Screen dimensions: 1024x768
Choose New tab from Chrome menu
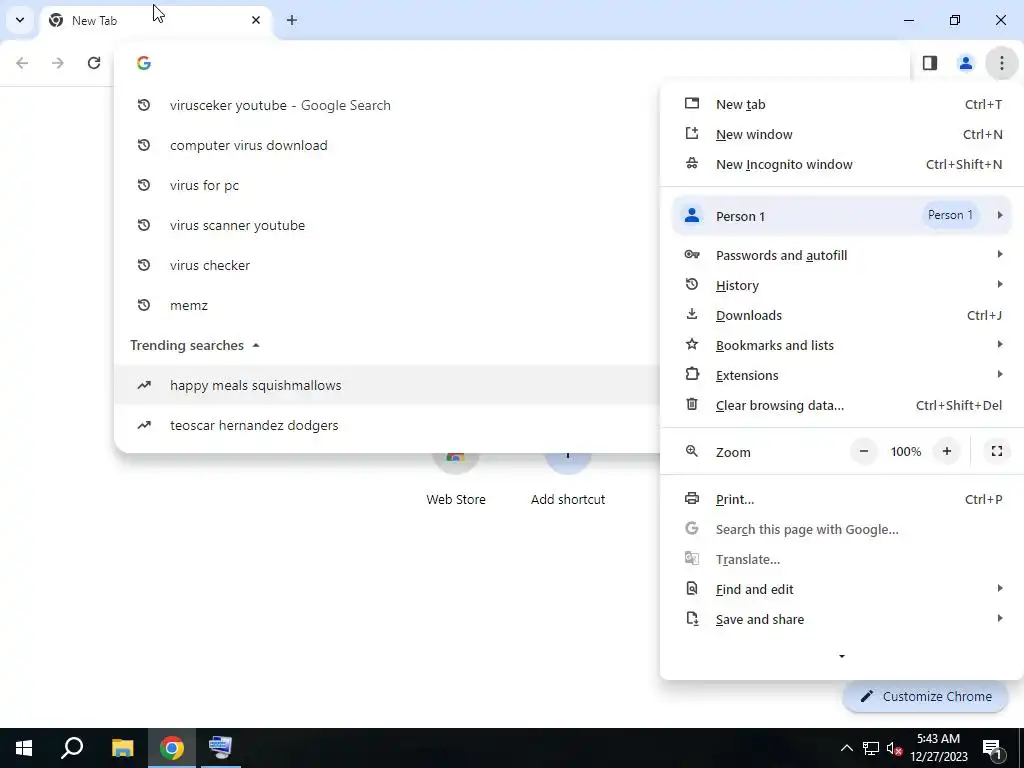[842, 104]
